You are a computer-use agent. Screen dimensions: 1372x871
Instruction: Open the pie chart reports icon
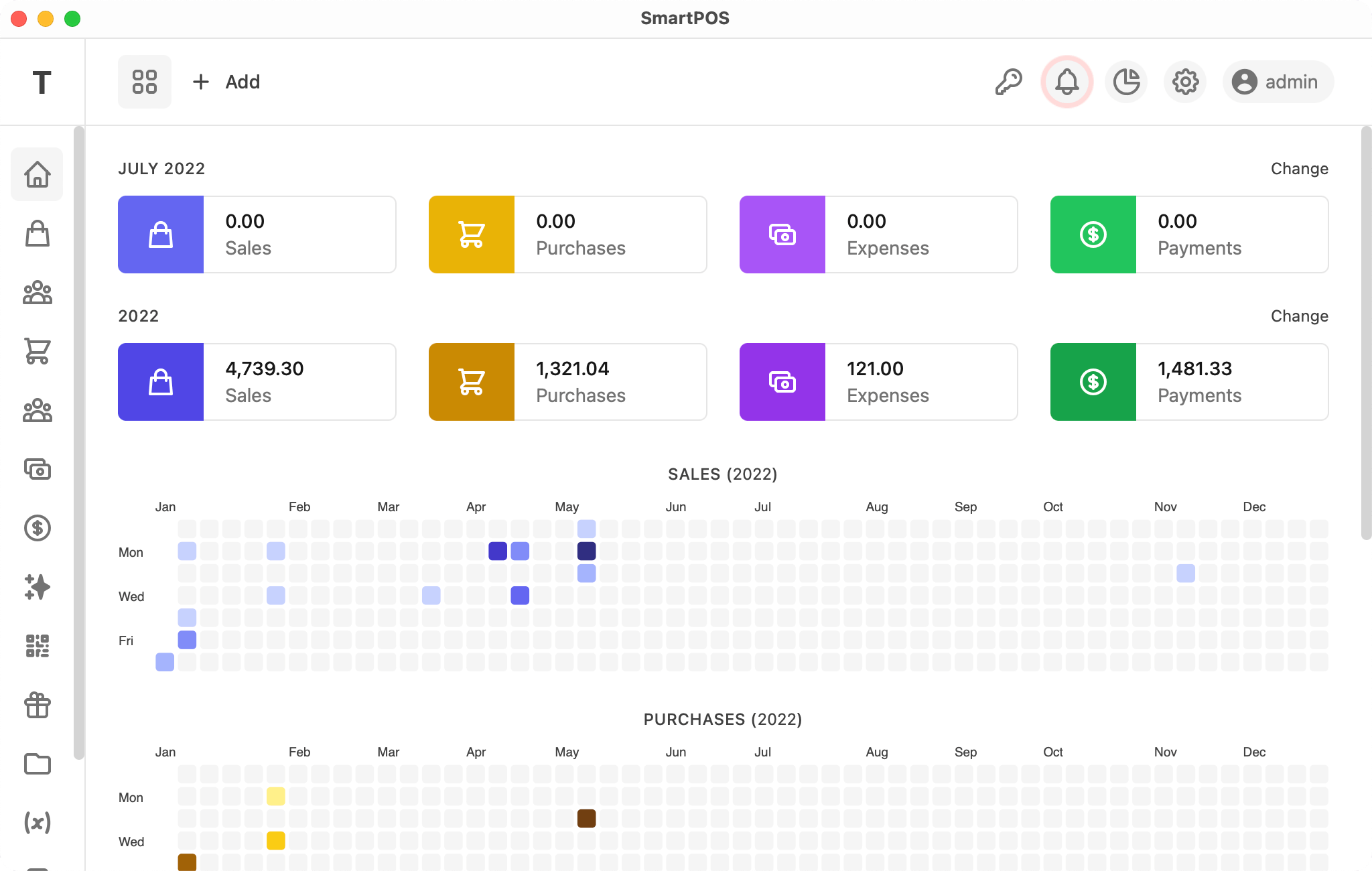click(x=1126, y=82)
